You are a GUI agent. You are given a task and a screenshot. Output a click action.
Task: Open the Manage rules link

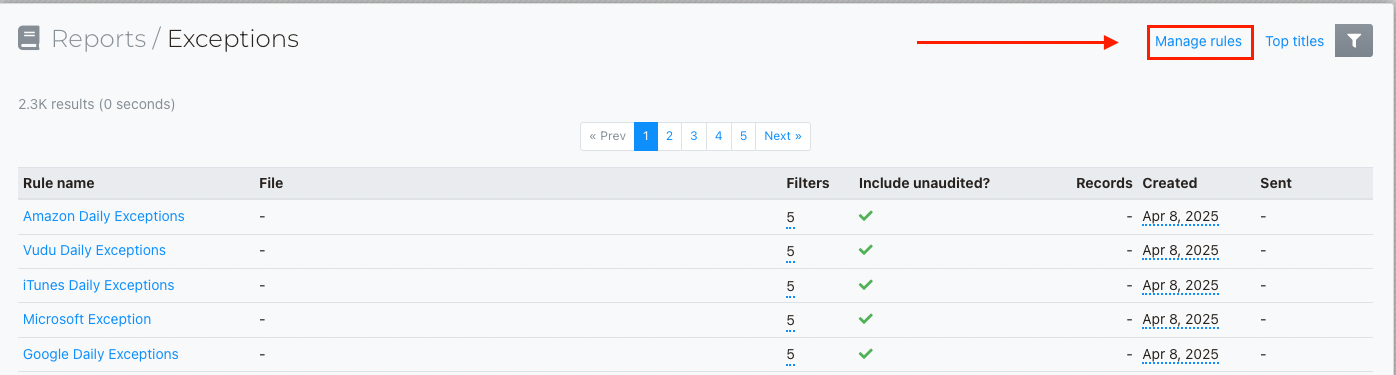pyautogui.click(x=1198, y=41)
